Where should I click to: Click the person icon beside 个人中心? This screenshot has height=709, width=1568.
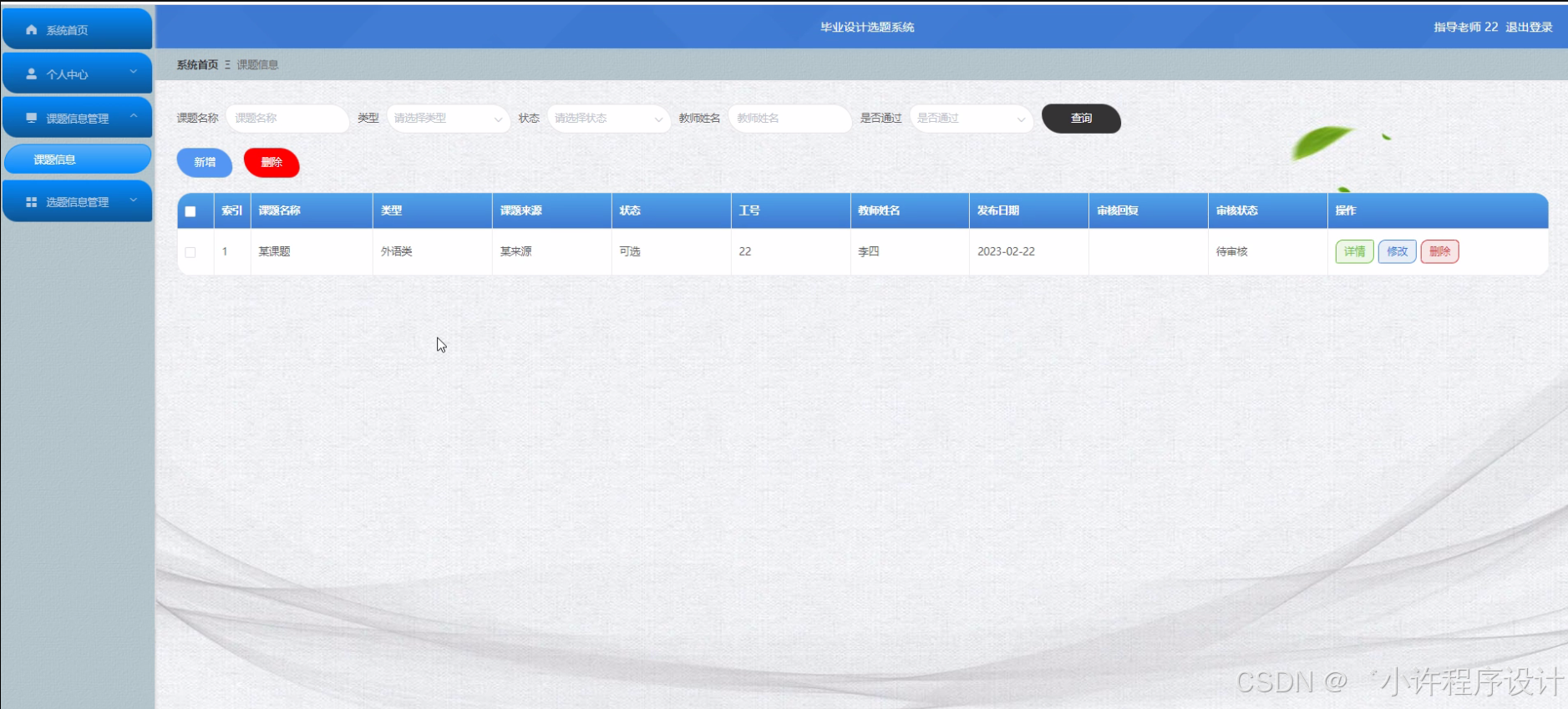click(32, 73)
